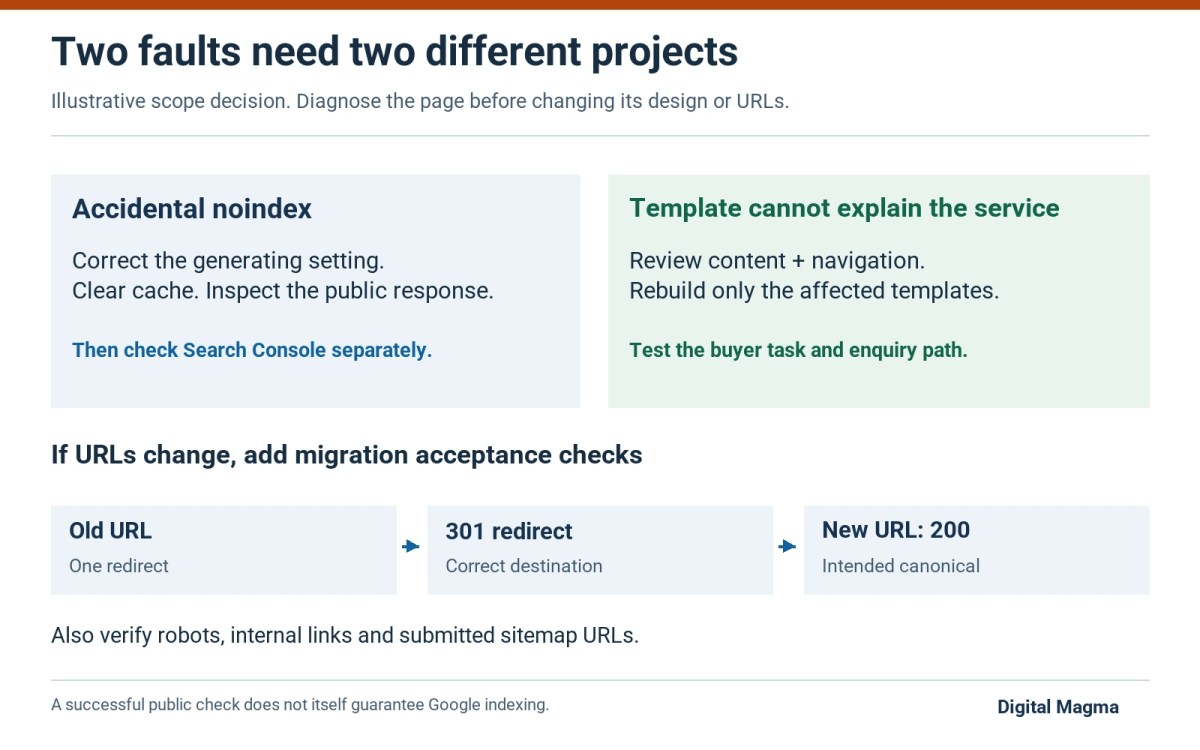This screenshot has height=750, width=1200.
Task: Click the 'Correct destination' caption
Action: (524, 566)
